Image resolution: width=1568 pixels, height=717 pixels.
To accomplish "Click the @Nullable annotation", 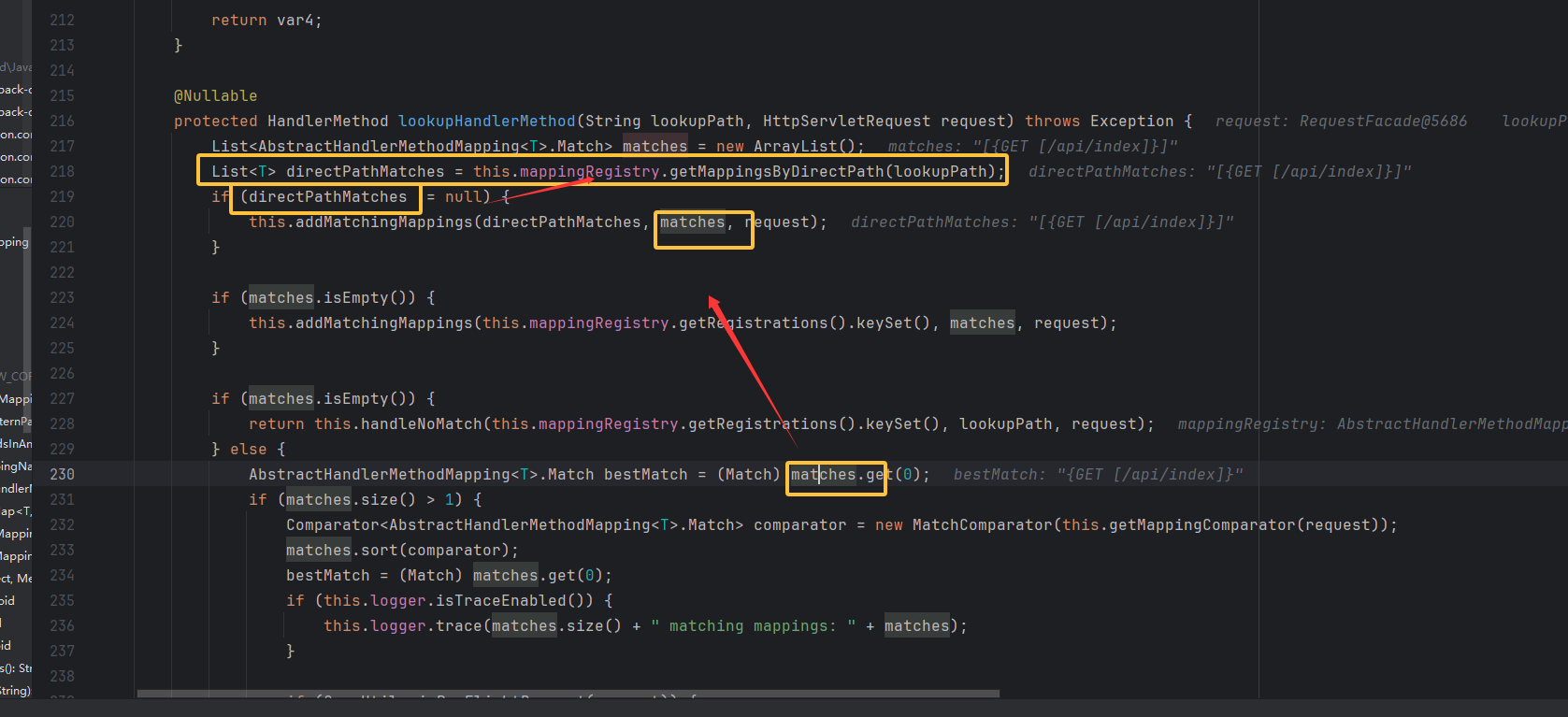I will [x=215, y=95].
